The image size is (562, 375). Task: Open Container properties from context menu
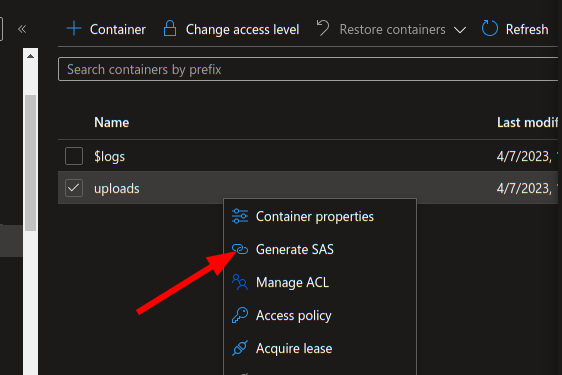[320, 217]
